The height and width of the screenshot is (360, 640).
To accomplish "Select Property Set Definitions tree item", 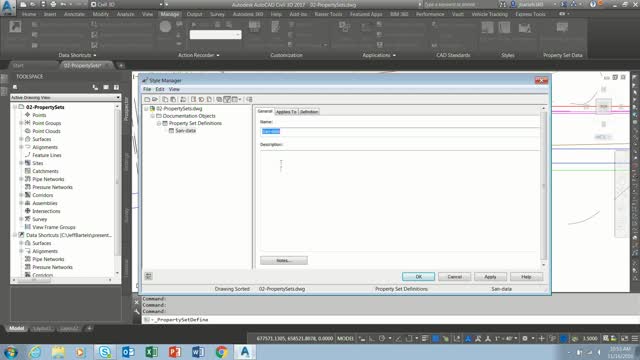I will tap(195, 123).
